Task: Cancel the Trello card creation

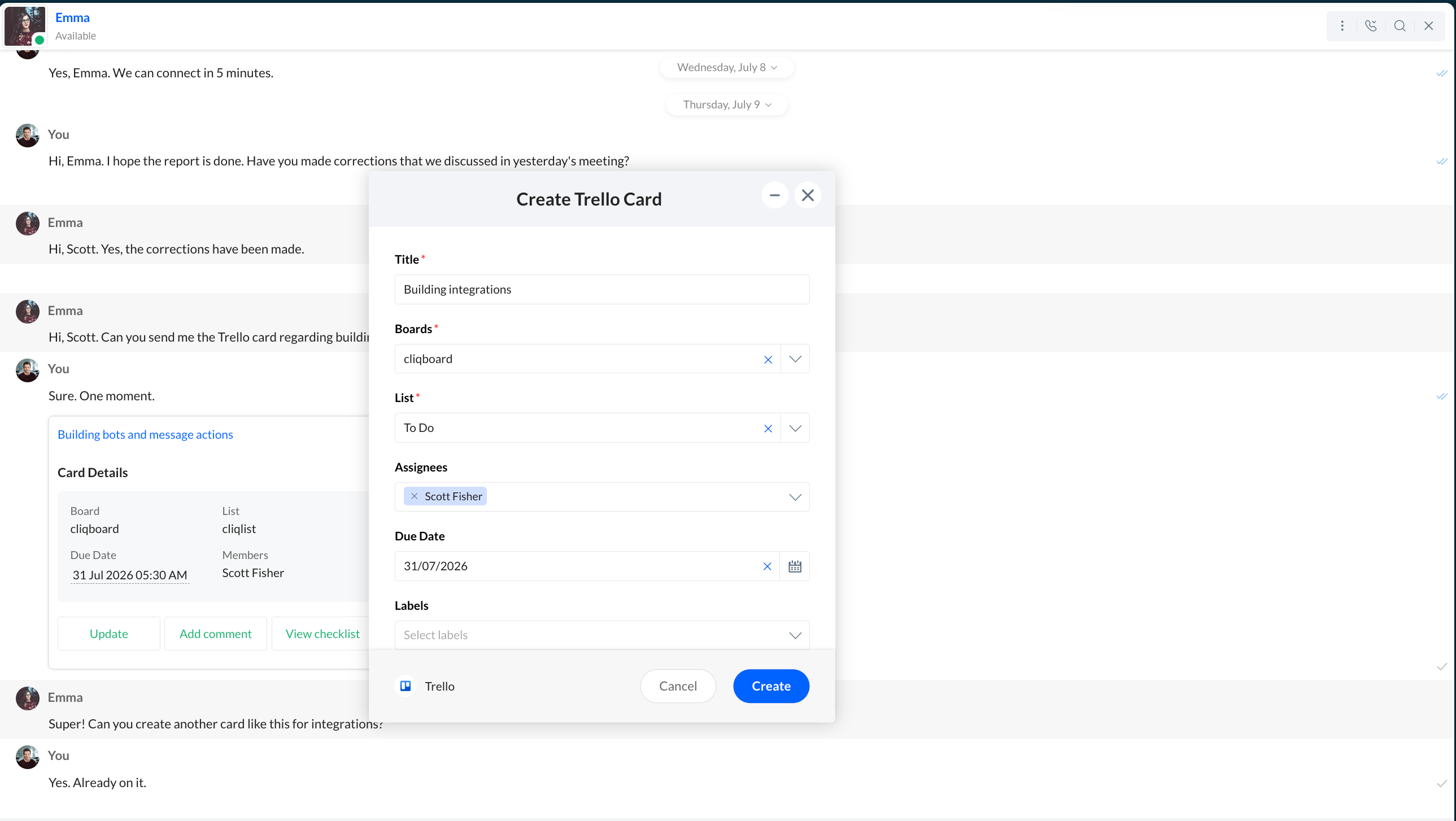Action: (x=678, y=686)
